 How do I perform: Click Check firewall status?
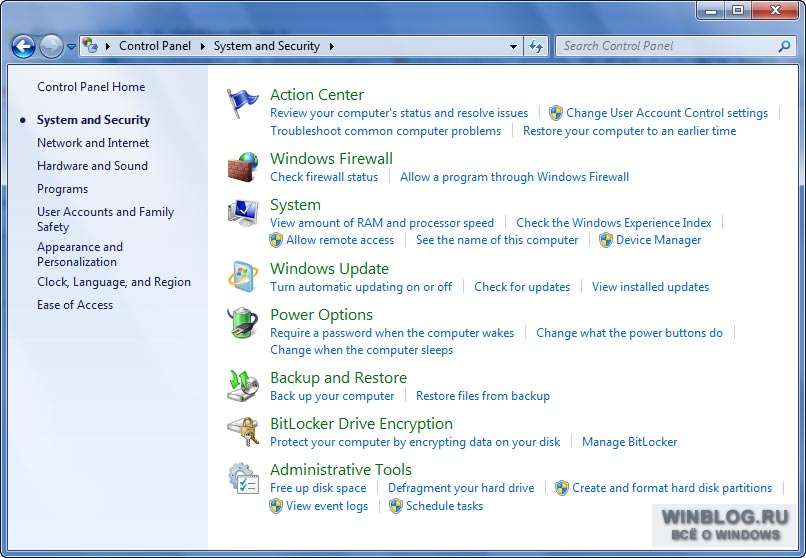[324, 177]
